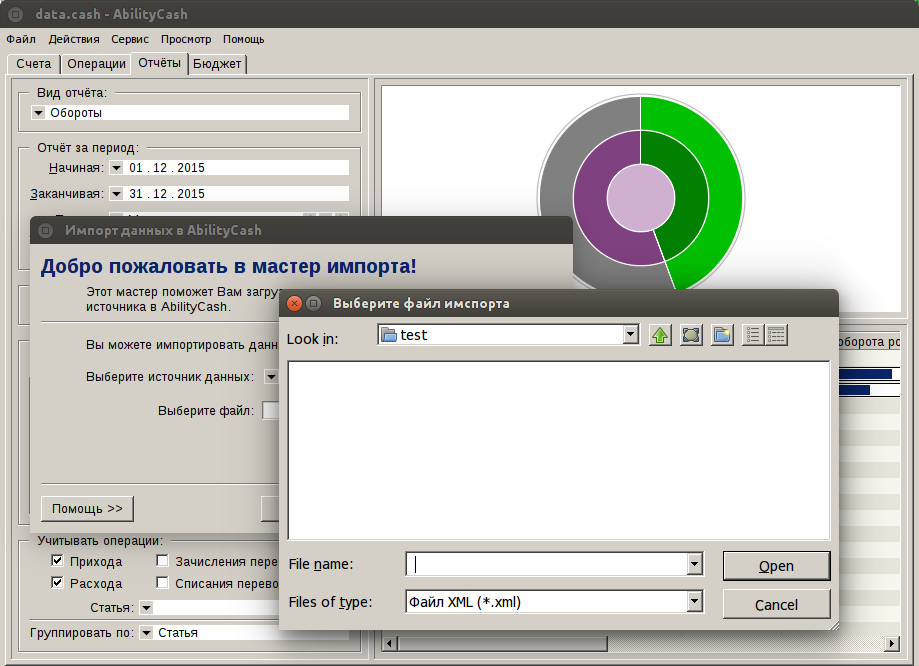Viewport: 919px width, 666px height.
Task: Switch file dialog to List view
Action: [x=753, y=335]
